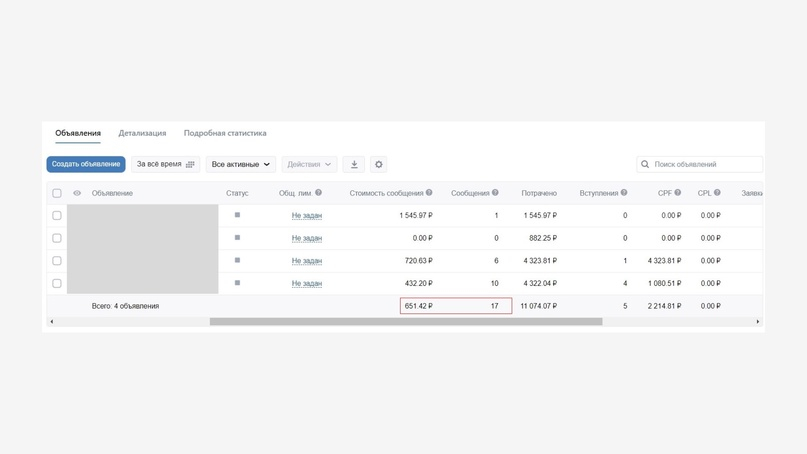Check the row with 1 545.97 ₽ message cost
Screen dimensions: 807x454
(x=57, y=215)
